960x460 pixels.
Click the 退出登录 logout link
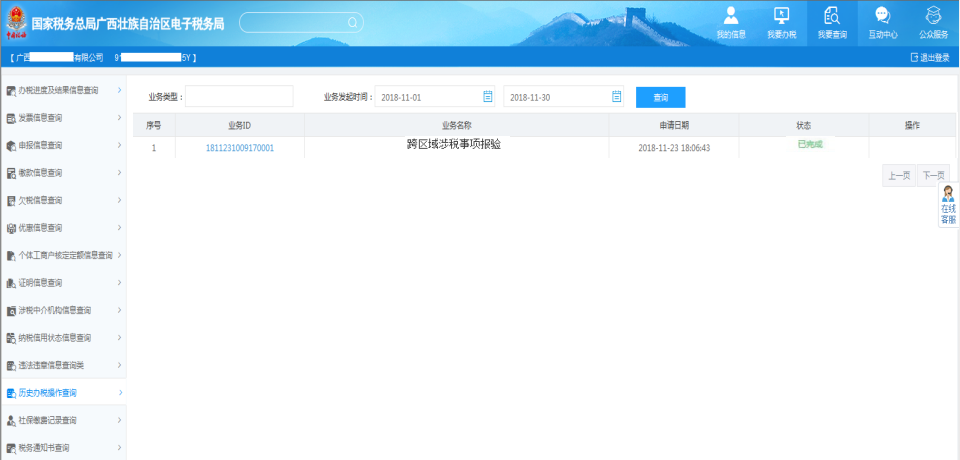point(930,58)
